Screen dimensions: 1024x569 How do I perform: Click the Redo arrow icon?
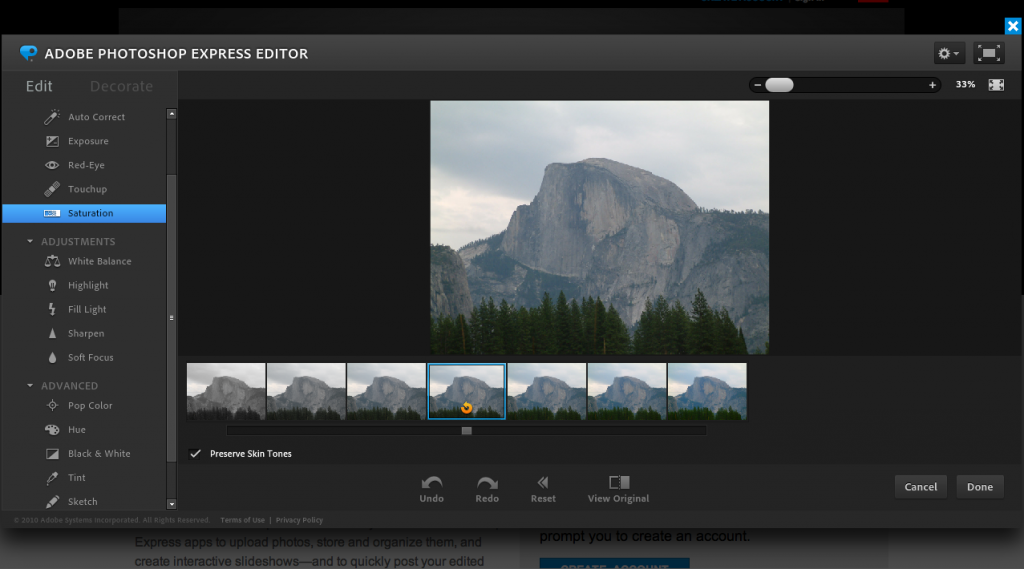click(487, 483)
